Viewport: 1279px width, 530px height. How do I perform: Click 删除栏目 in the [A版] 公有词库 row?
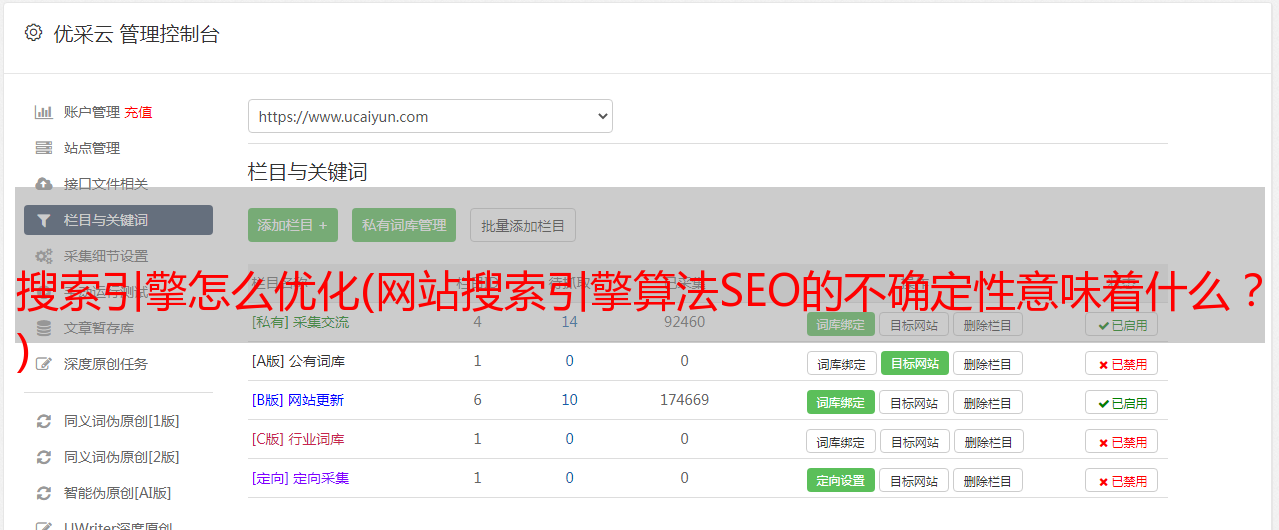pos(988,363)
